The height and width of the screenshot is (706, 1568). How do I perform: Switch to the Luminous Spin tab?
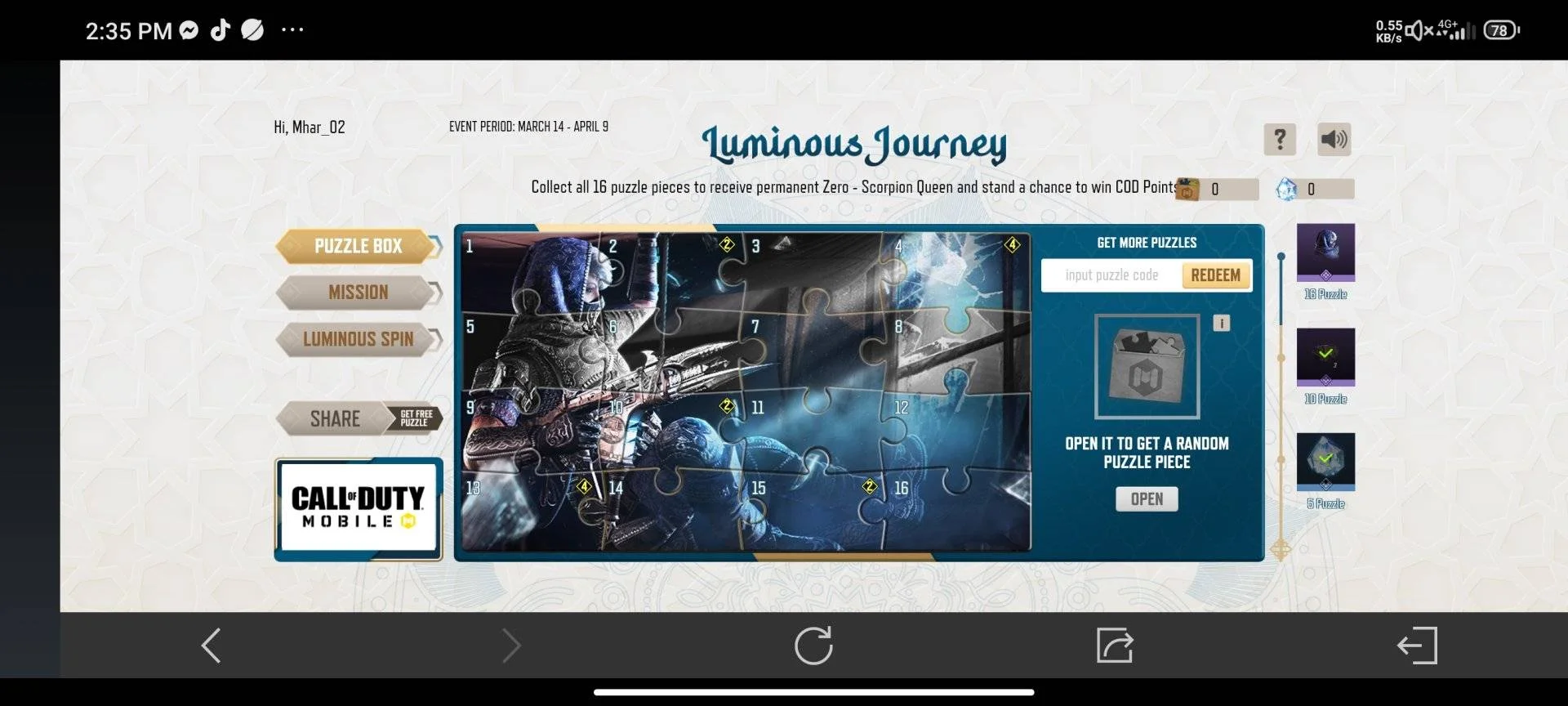pos(359,339)
